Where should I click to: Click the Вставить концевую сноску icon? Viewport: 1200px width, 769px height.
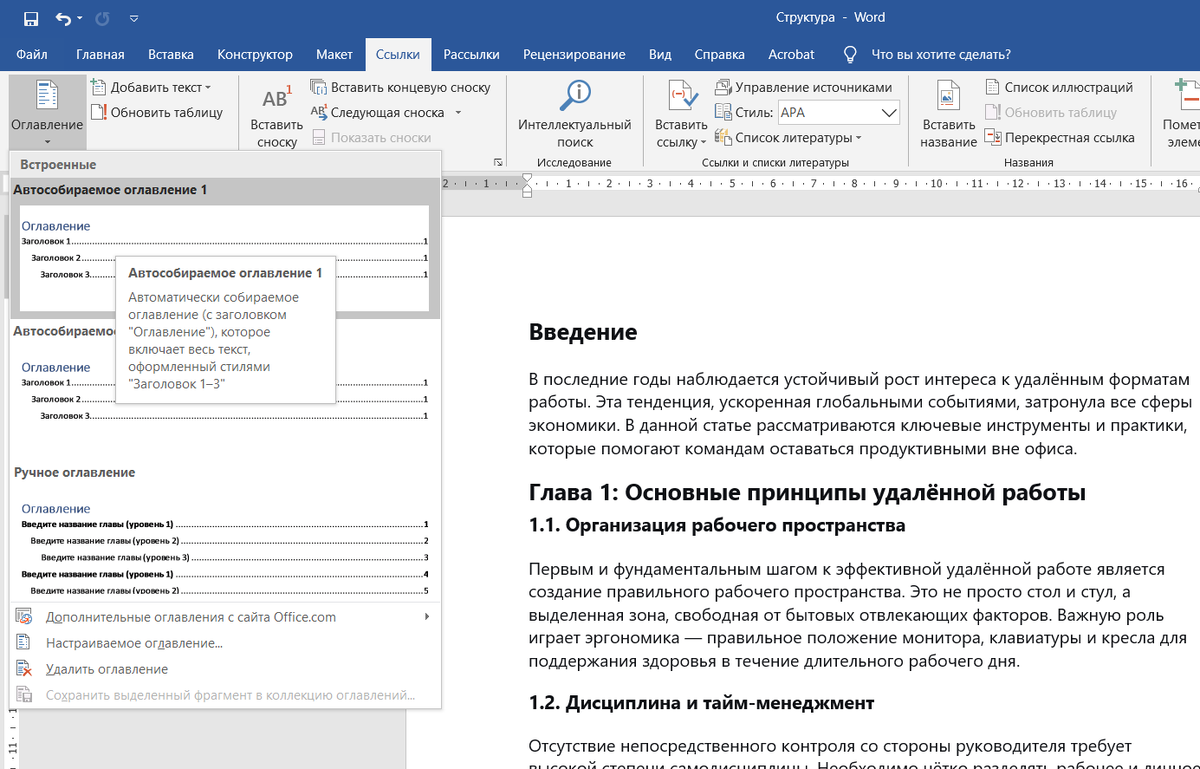click(x=319, y=88)
